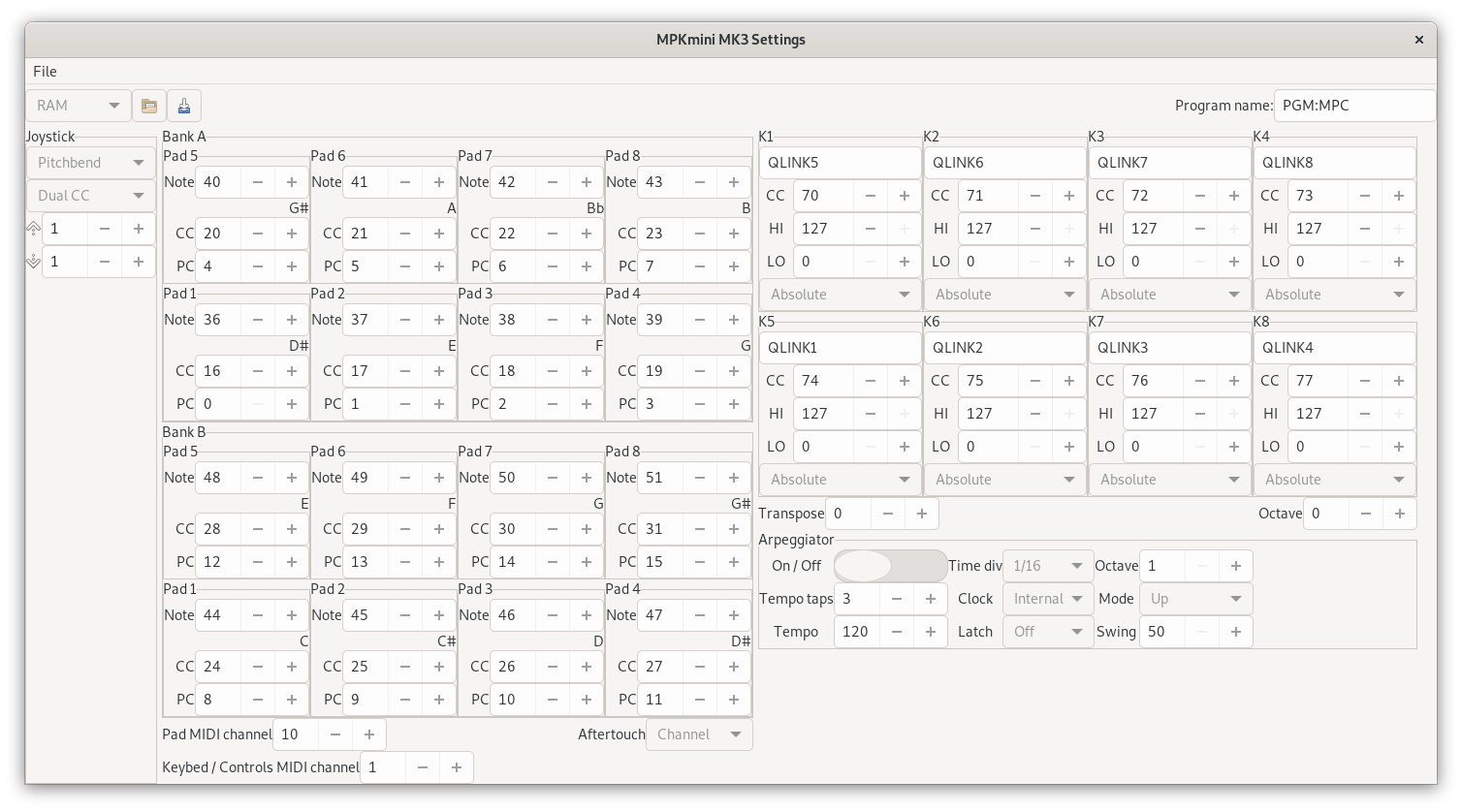
Task: Increase Bank B Pad 5 Note 48
Action: tap(292, 478)
